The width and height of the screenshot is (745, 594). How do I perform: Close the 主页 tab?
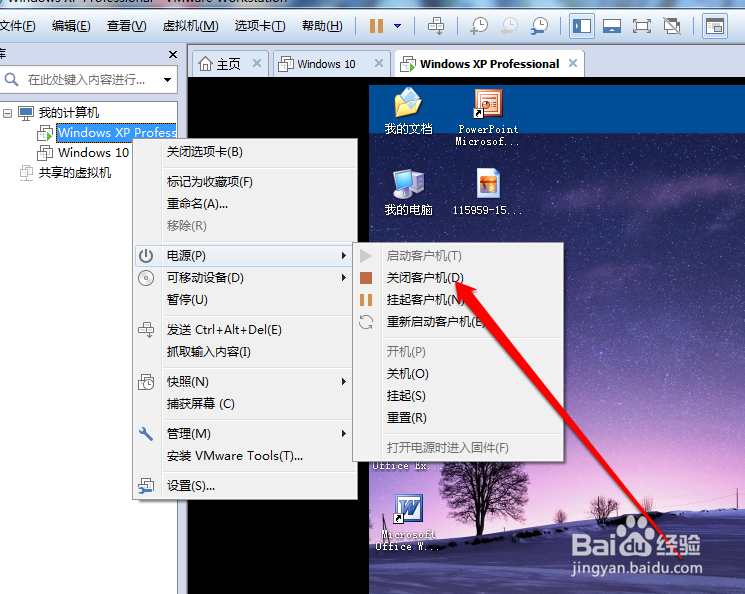[257, 63]
